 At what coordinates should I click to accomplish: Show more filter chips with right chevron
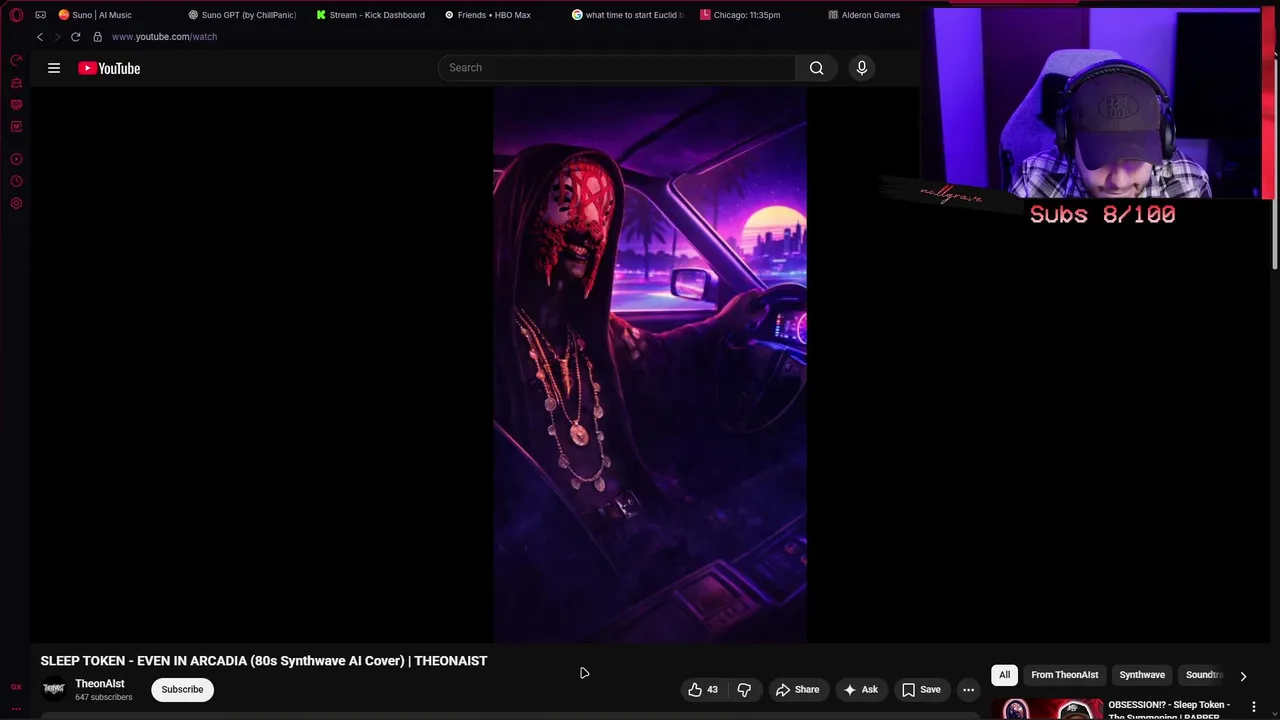click(x=1243, y=676)
